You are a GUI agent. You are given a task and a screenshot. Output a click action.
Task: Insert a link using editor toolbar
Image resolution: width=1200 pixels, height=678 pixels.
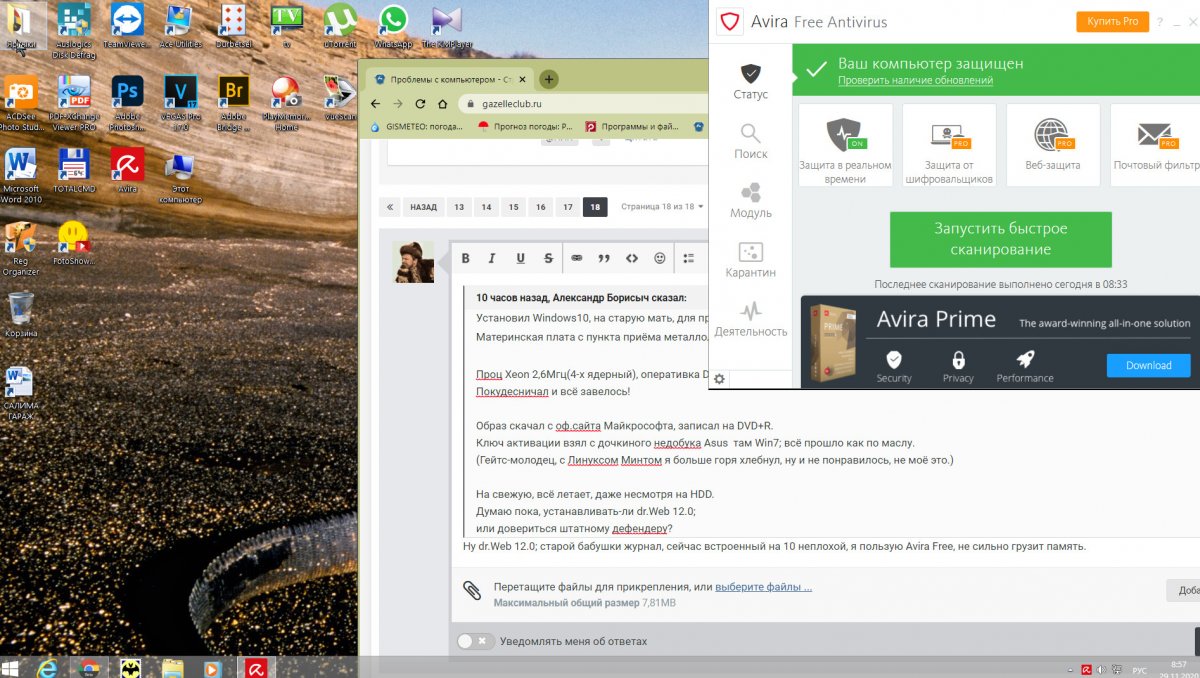(x=576, y=258)
